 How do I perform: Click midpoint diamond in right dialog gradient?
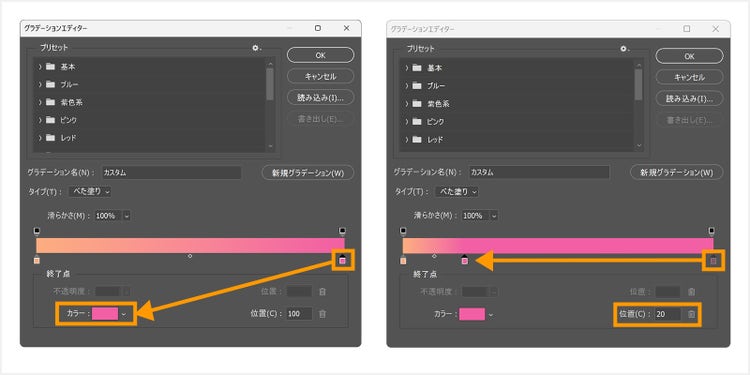[434, 256]
